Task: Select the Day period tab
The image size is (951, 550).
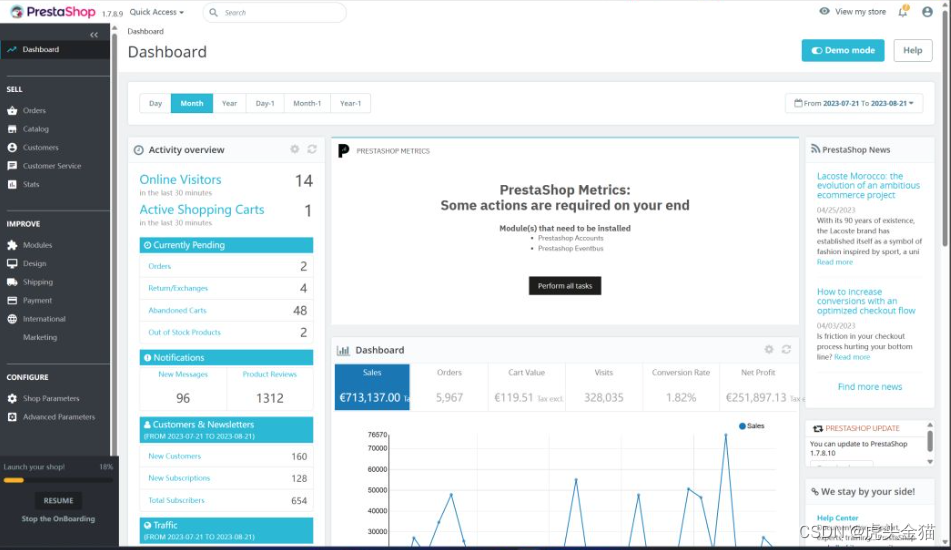Action: (x=155, y=103)
